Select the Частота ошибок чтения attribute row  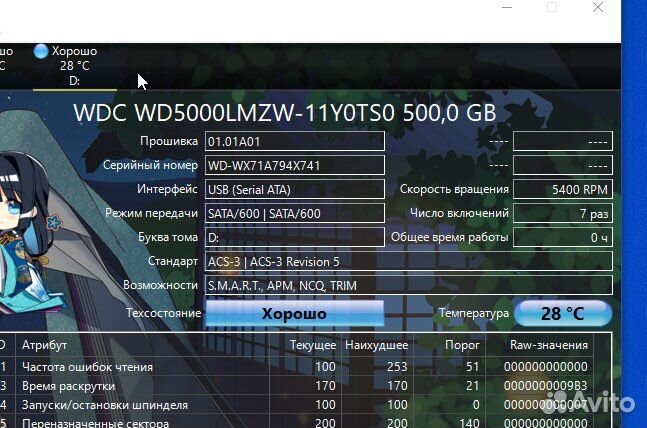297,367
